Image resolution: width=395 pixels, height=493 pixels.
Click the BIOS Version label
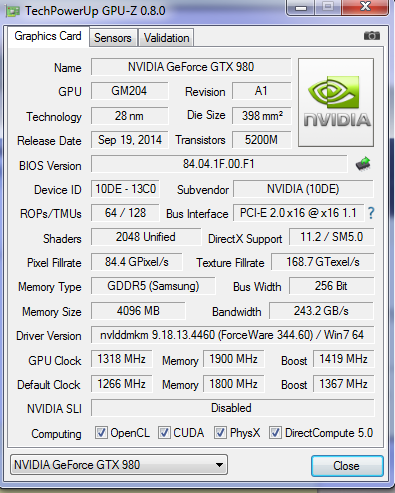pos(50,166)
